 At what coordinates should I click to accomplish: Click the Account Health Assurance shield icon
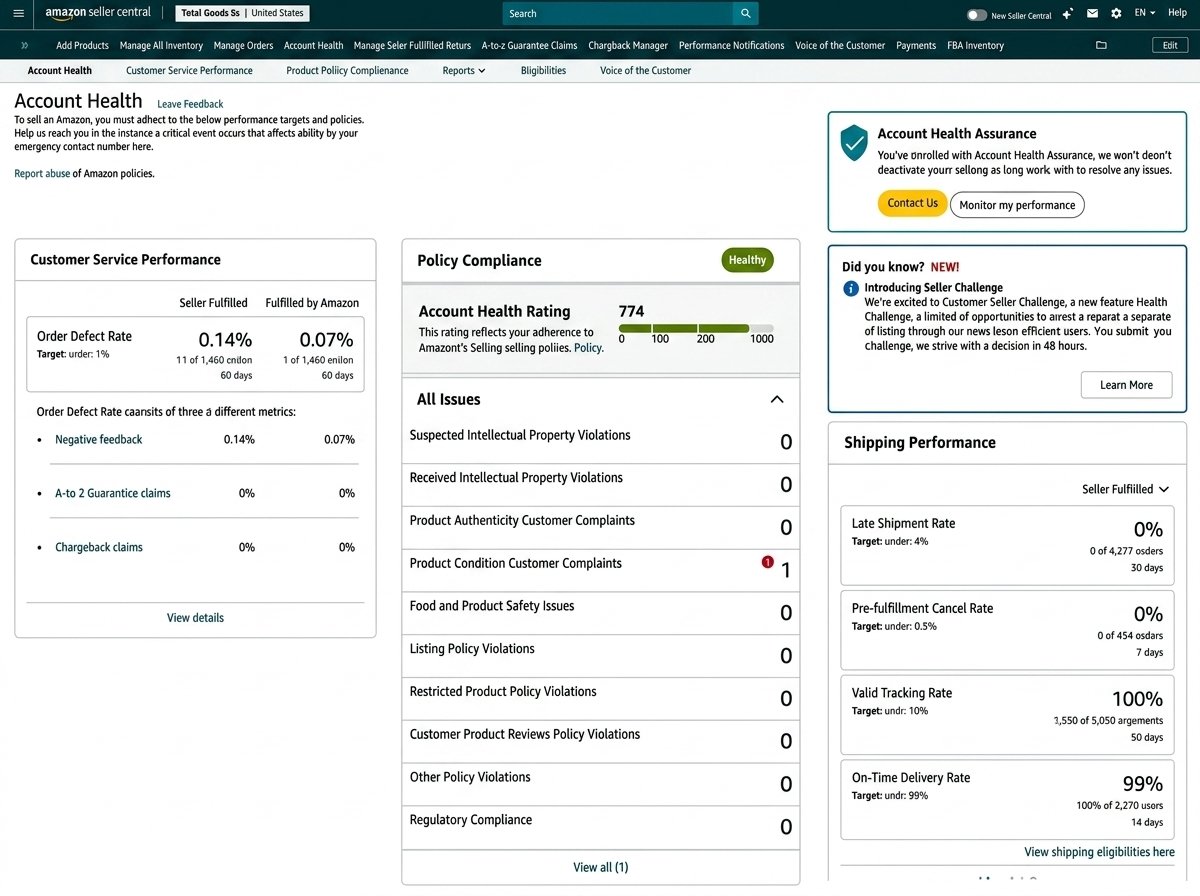pyautogui.click(x=853, y=143)
